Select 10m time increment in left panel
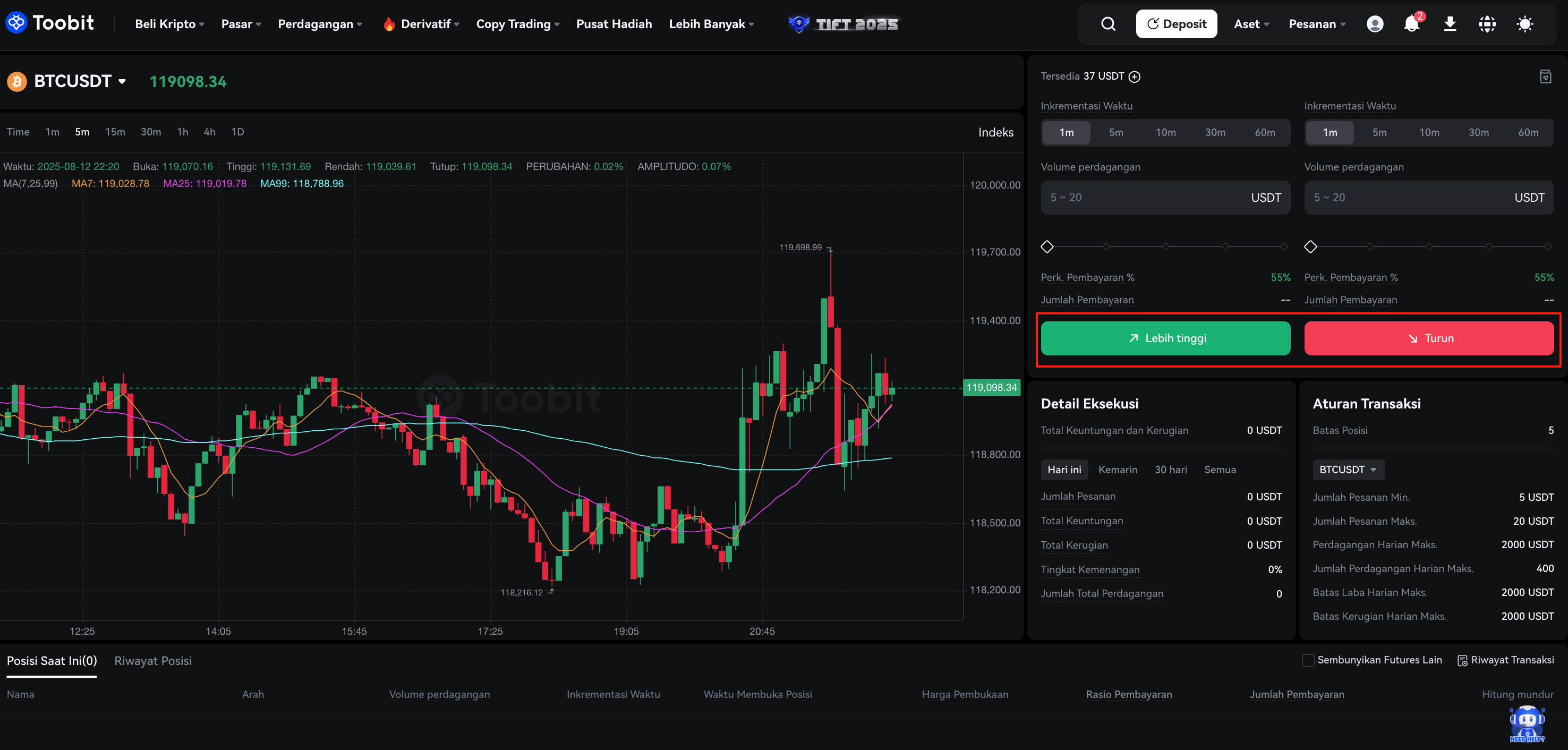 (x=1166, y=132)
